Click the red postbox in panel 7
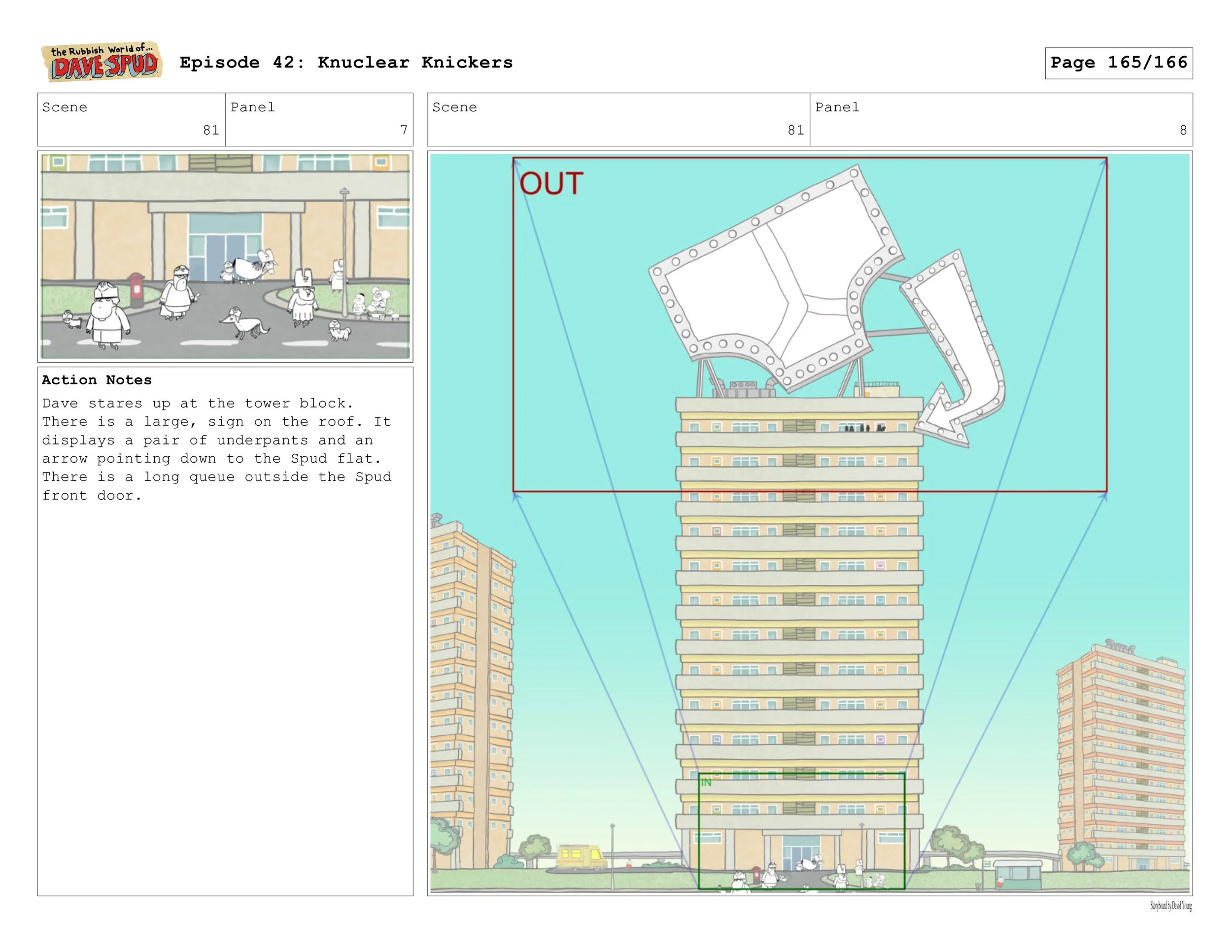This screenshot has width=1232, height=952. [136, 289]
